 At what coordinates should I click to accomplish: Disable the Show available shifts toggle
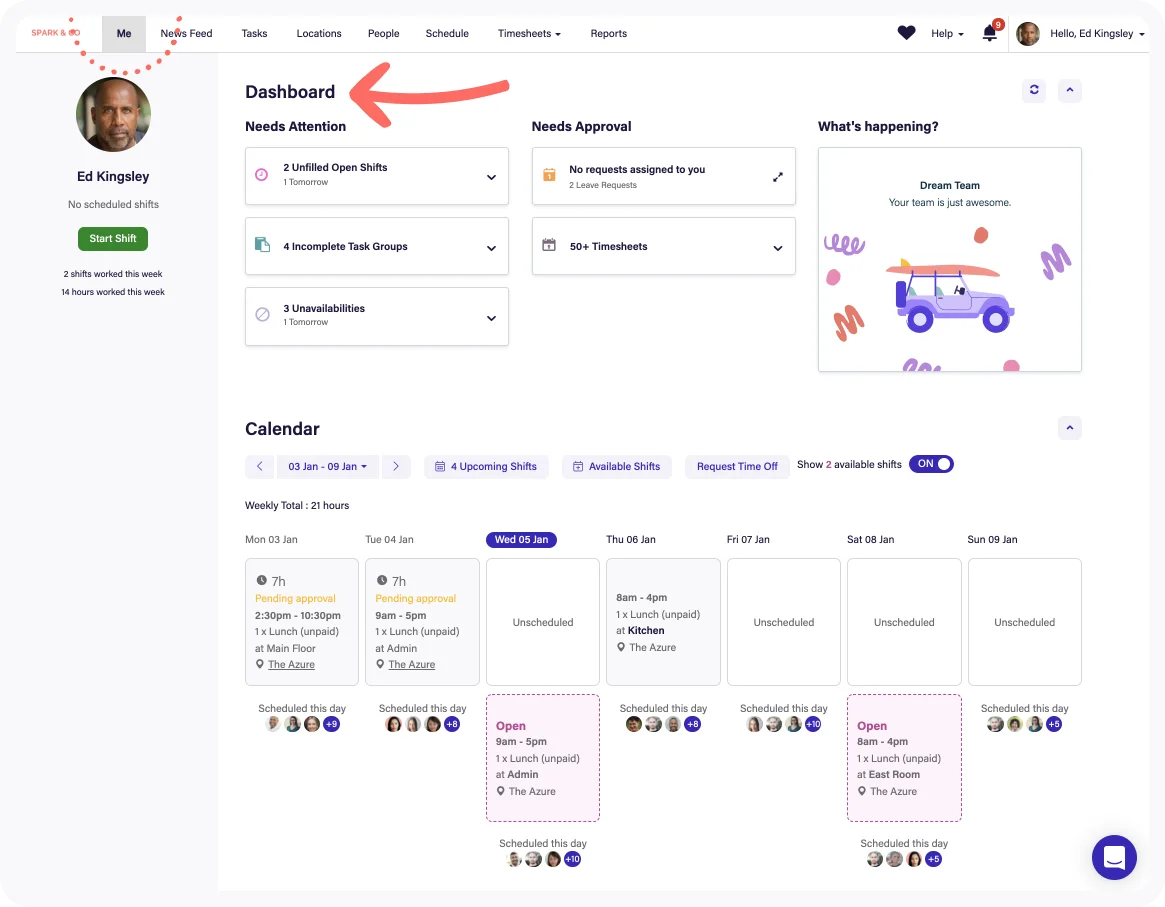[x=931, y=464]
